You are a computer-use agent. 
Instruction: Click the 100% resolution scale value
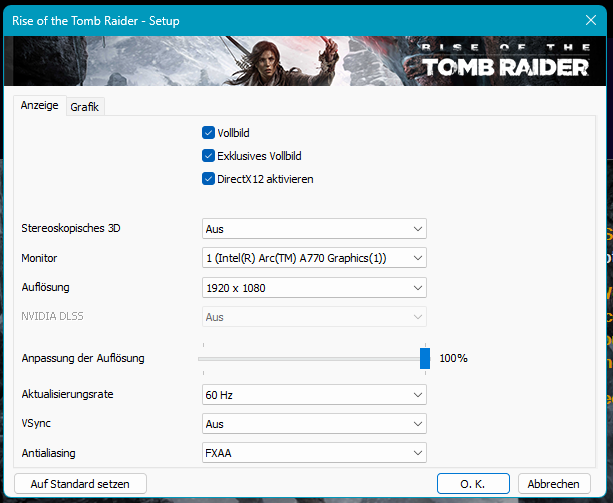[x=453, y=358]
